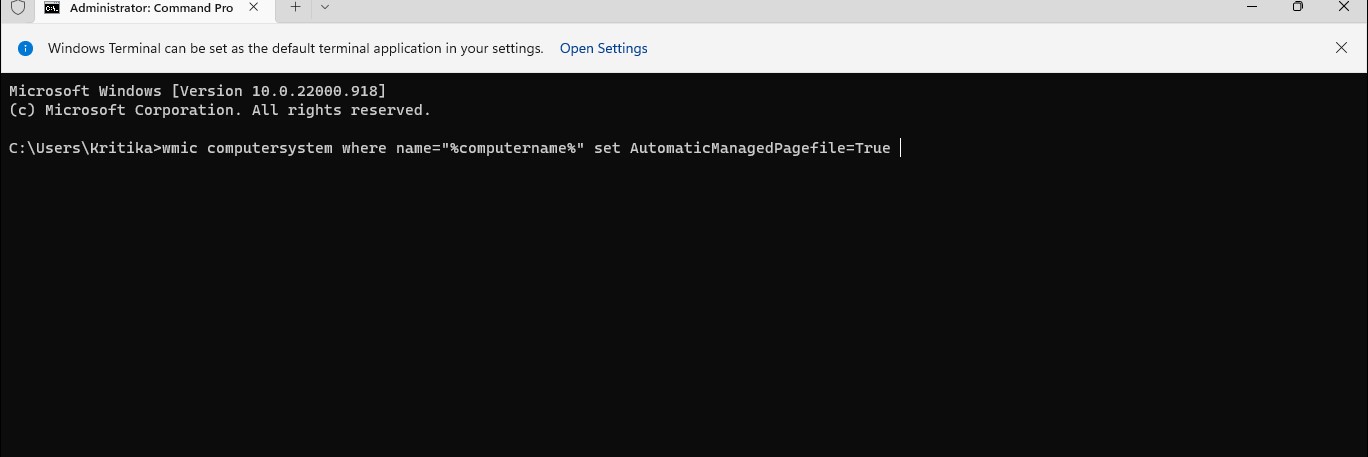Click the default terminal notification message text
The image size is (1368, 457).
(x=295, y=48)
